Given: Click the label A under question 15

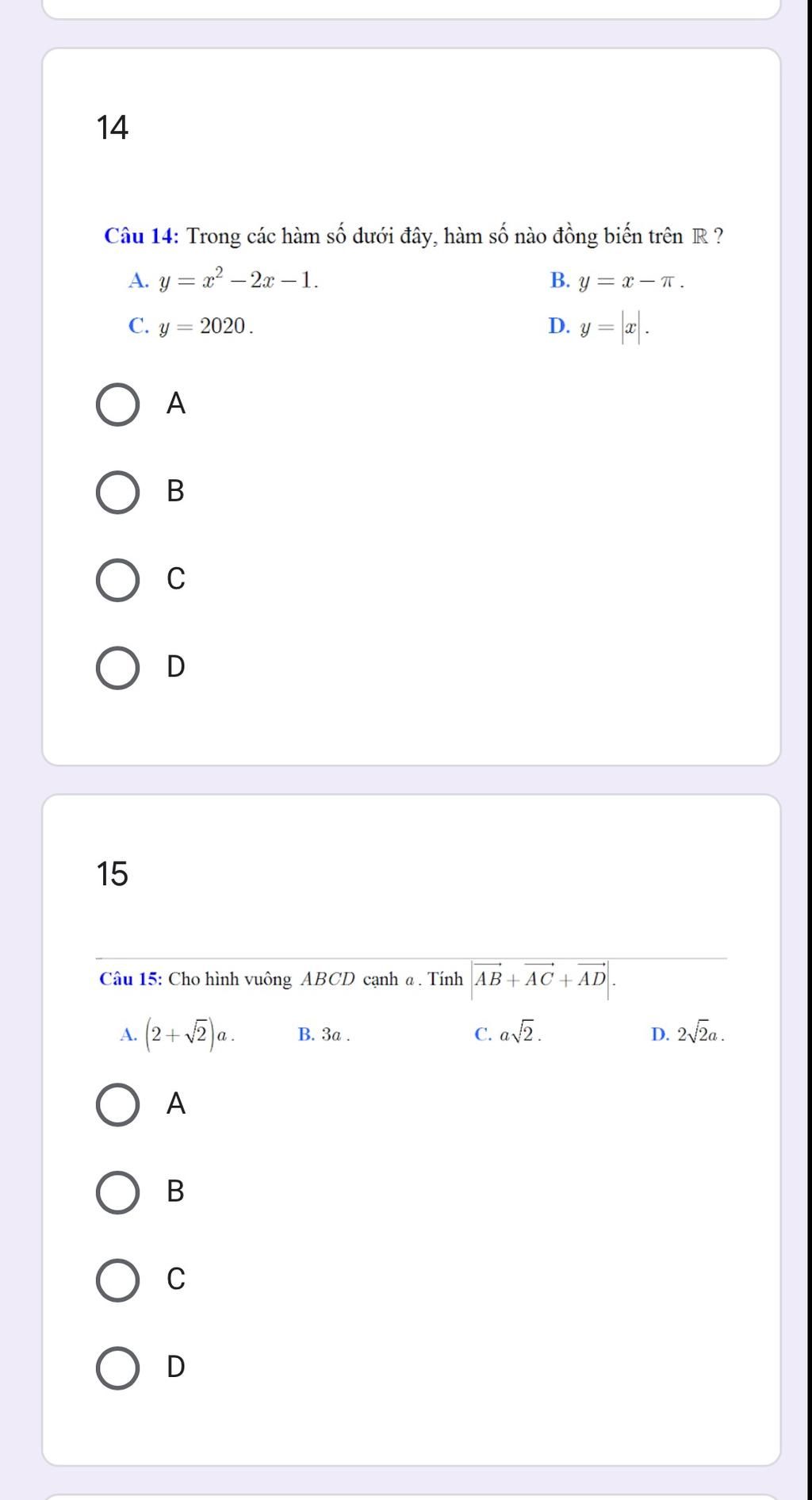Looking at the screenshot, I should tap(176, 1104).
